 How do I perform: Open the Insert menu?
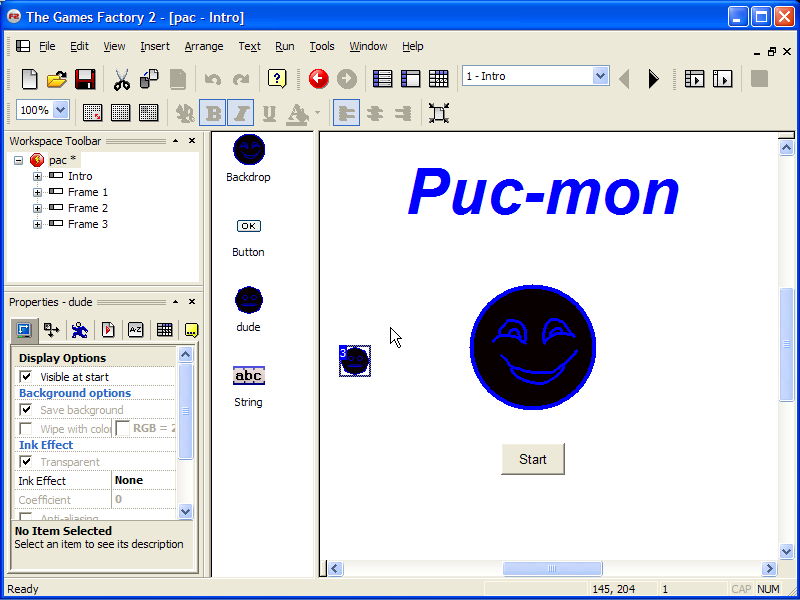point(154,46)
